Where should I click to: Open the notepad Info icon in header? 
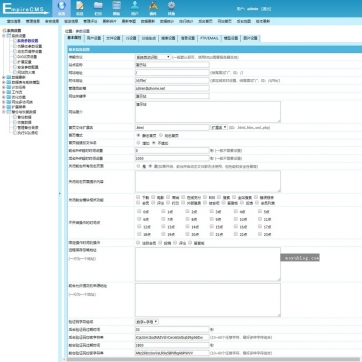[x=80, y=8]
